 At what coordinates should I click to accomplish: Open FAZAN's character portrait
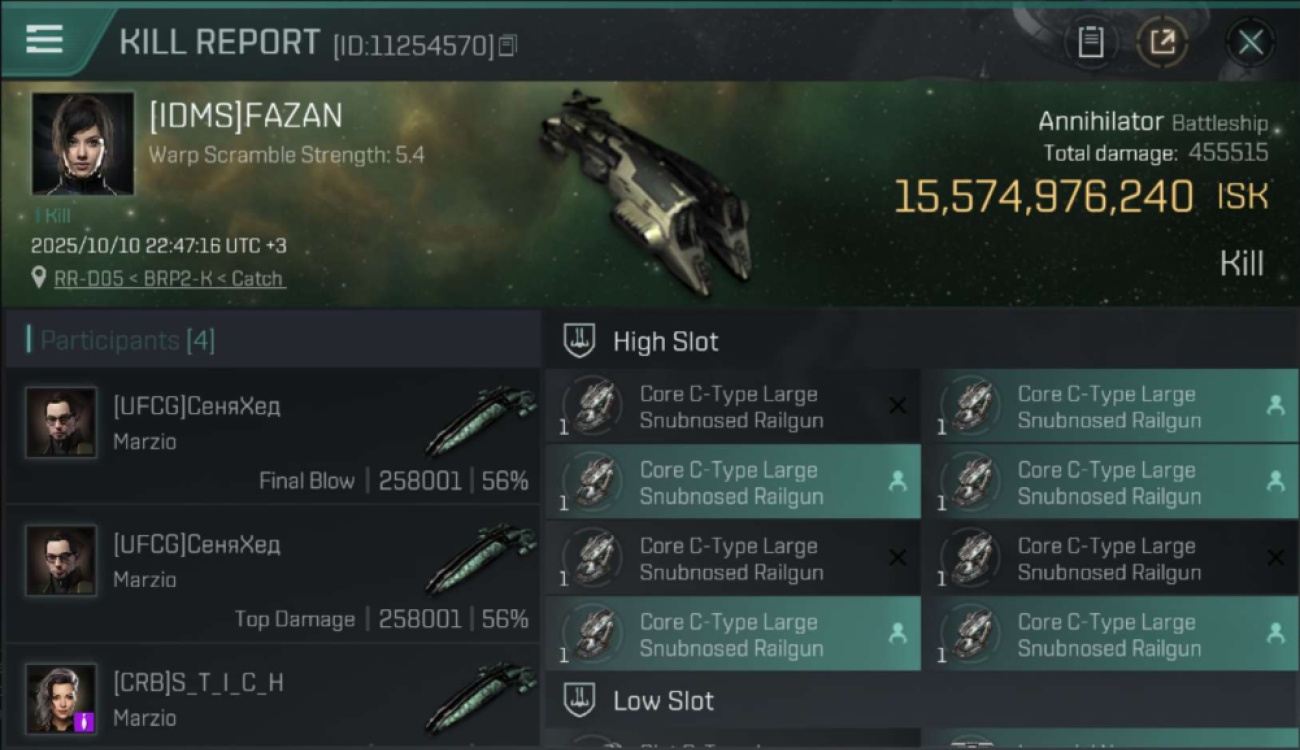click(83, 143)
